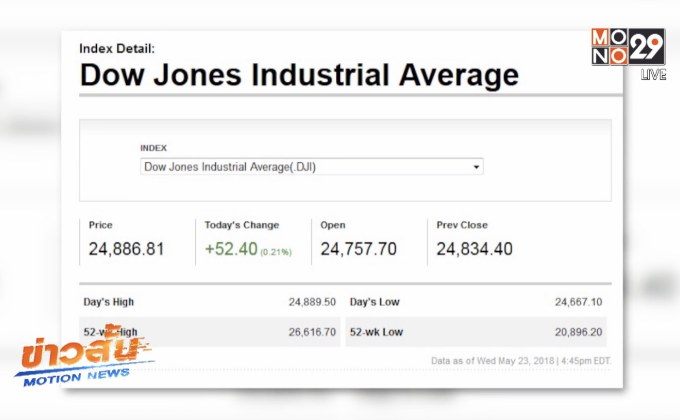Select the Price value 24,886.81
The height and width of the screenshot is (420, 680).
[126, 249]
